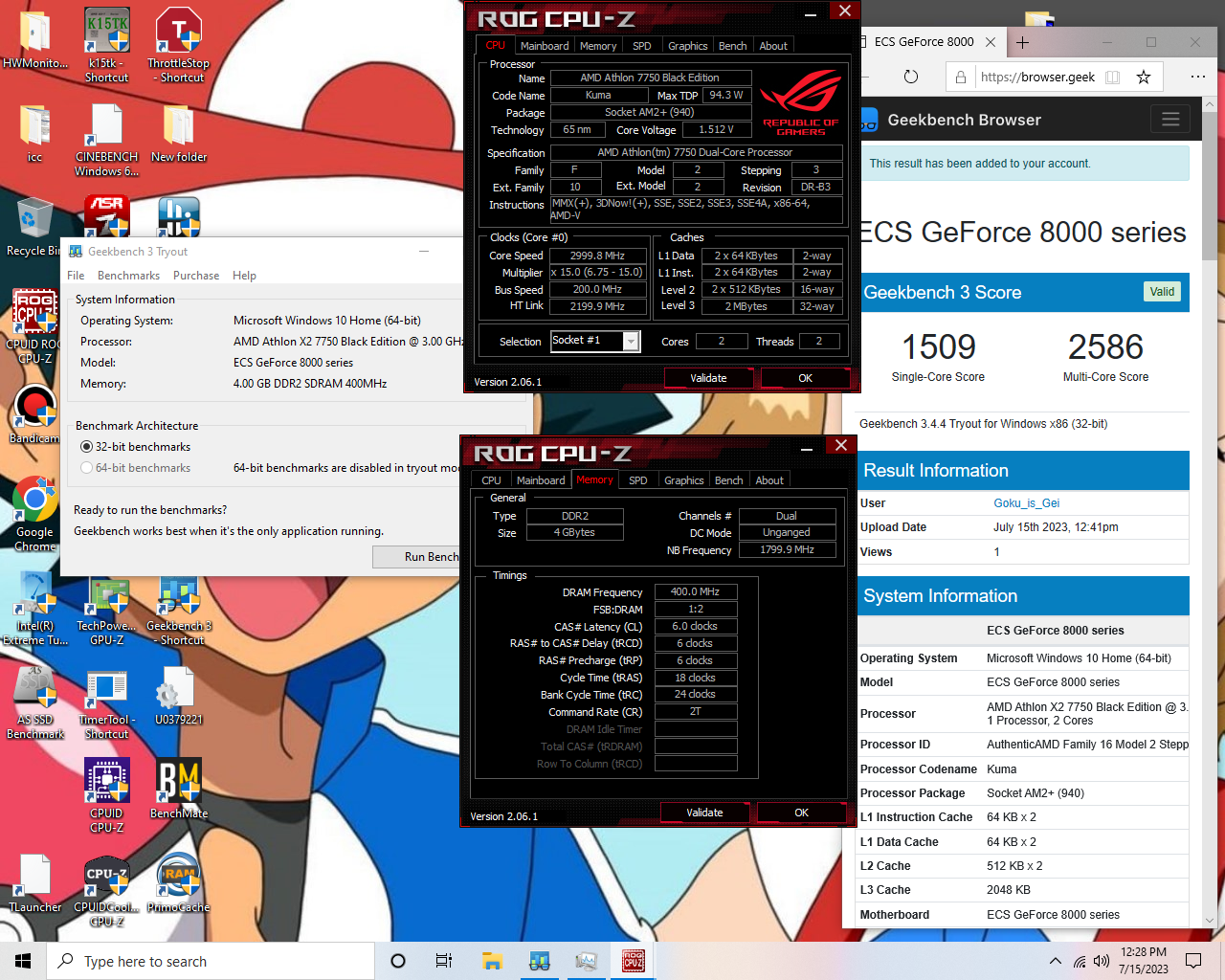
Task: Launch the PrimoCache desktop icon
Action: pyautogui.click(x=178, y=882)
